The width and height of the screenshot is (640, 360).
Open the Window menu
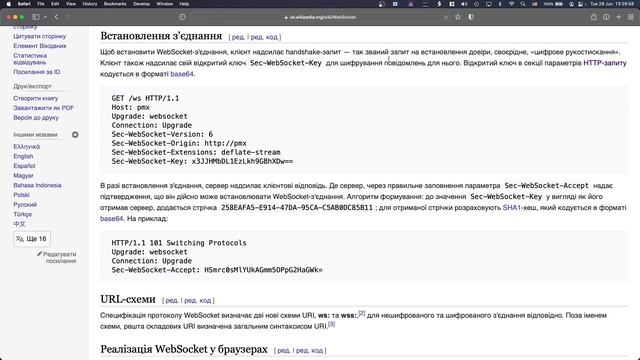tap(165, 4)
